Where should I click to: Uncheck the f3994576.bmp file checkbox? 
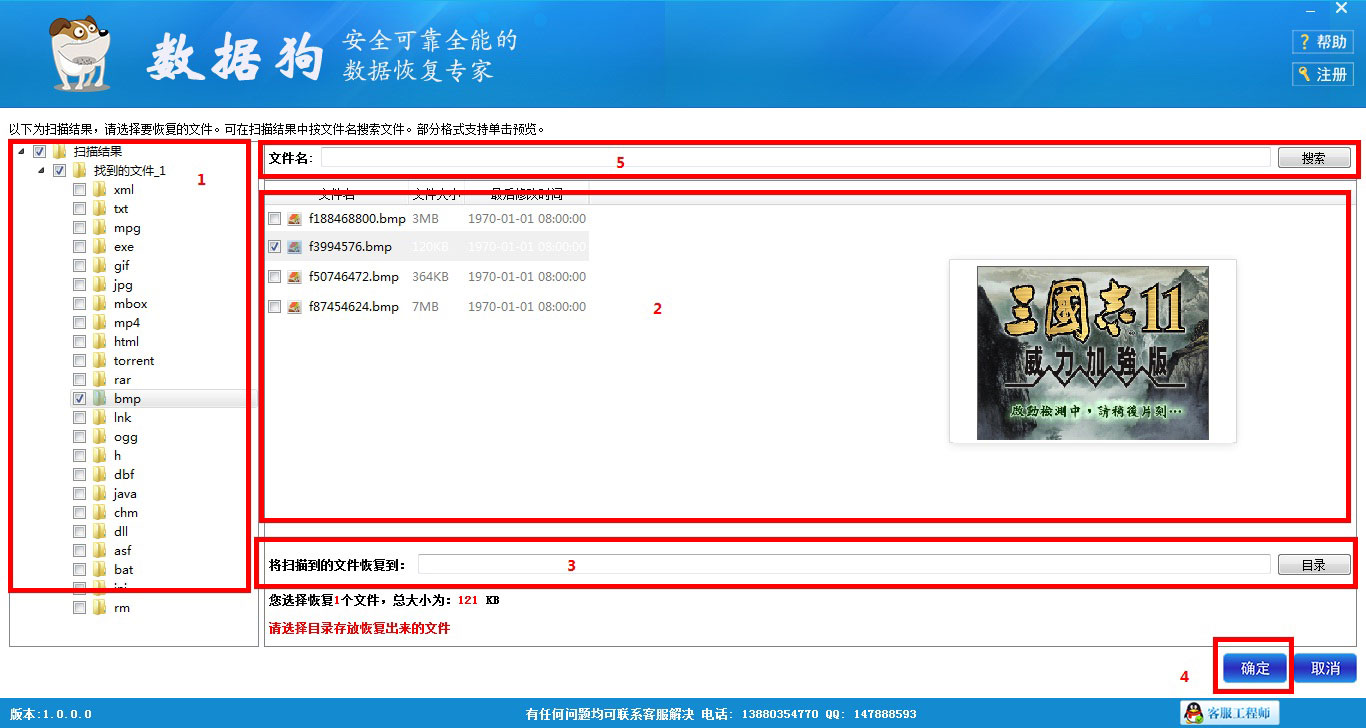pyautogui.click(x=273, y=246)
